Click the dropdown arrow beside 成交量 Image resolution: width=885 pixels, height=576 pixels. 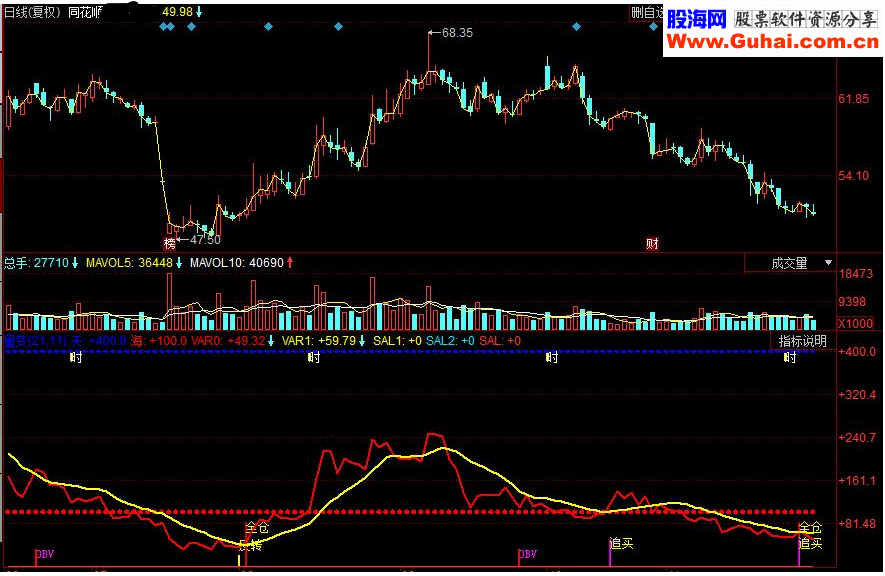(828, 263)
